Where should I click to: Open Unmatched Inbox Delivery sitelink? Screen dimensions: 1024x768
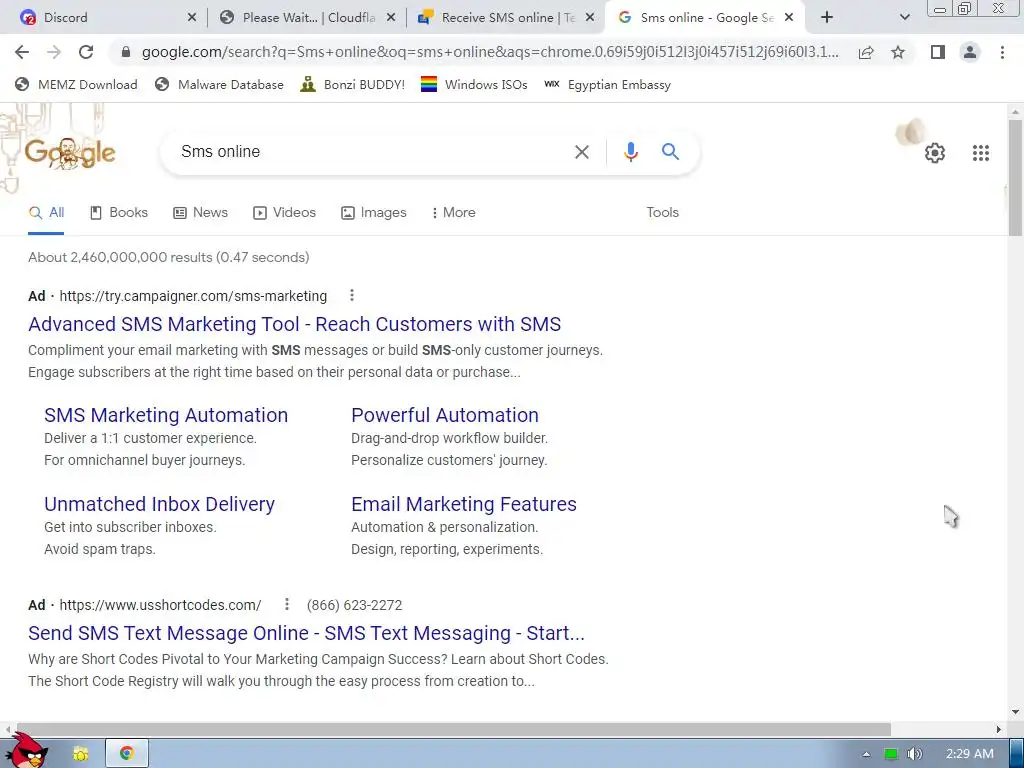coord(159,504)
